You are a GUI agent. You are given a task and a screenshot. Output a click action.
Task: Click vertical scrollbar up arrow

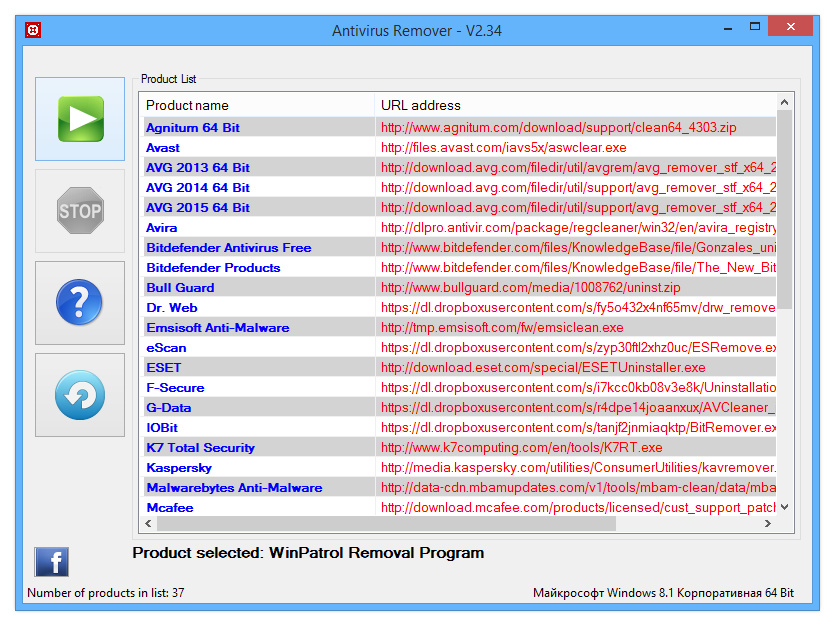[784, 102]
